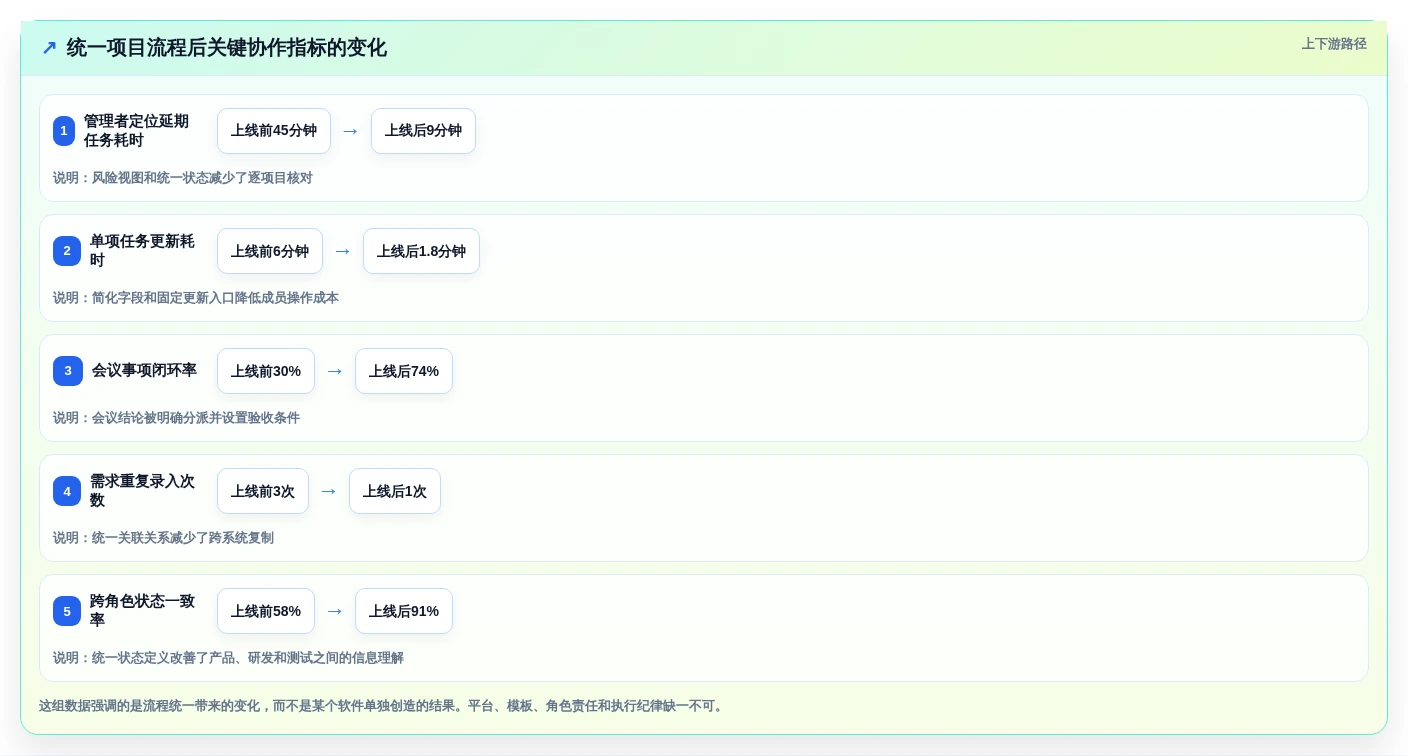Click the metric name 需求重复录入次数
The image size is (1408, 756).
tap(142, 491)
